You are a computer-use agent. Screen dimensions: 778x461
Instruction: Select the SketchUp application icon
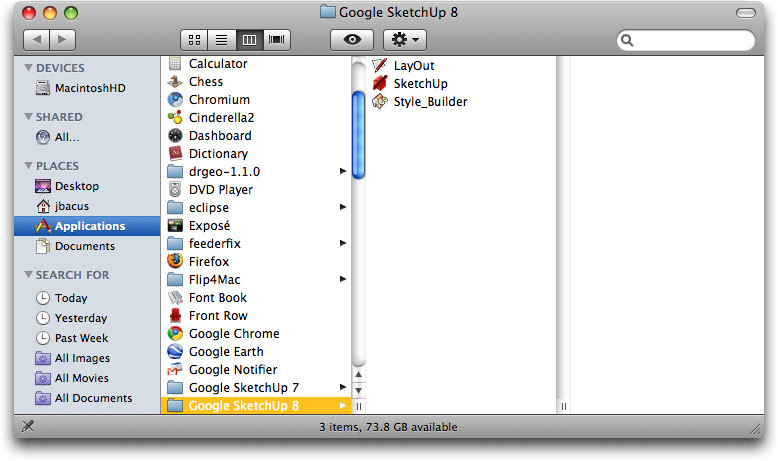pos(380,83)
